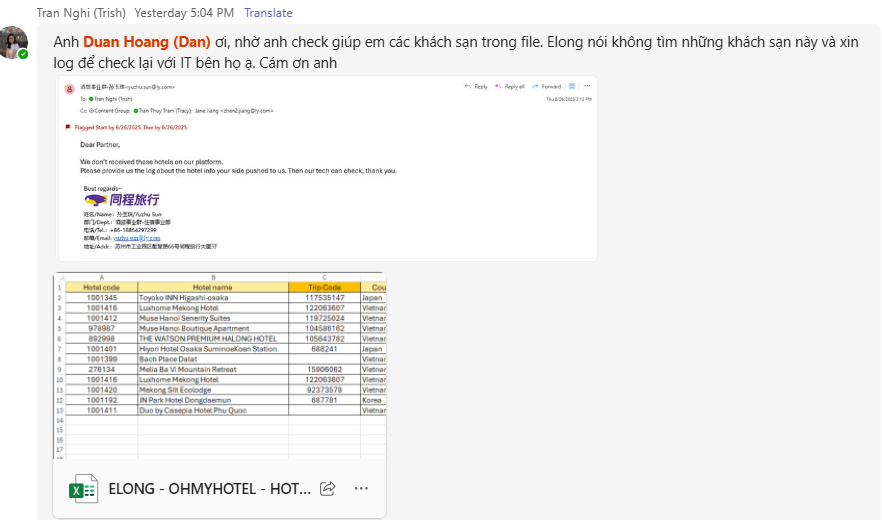882x520 pixels.
Task: Click Reply in the email screenshot
Action: click(476, 87)
